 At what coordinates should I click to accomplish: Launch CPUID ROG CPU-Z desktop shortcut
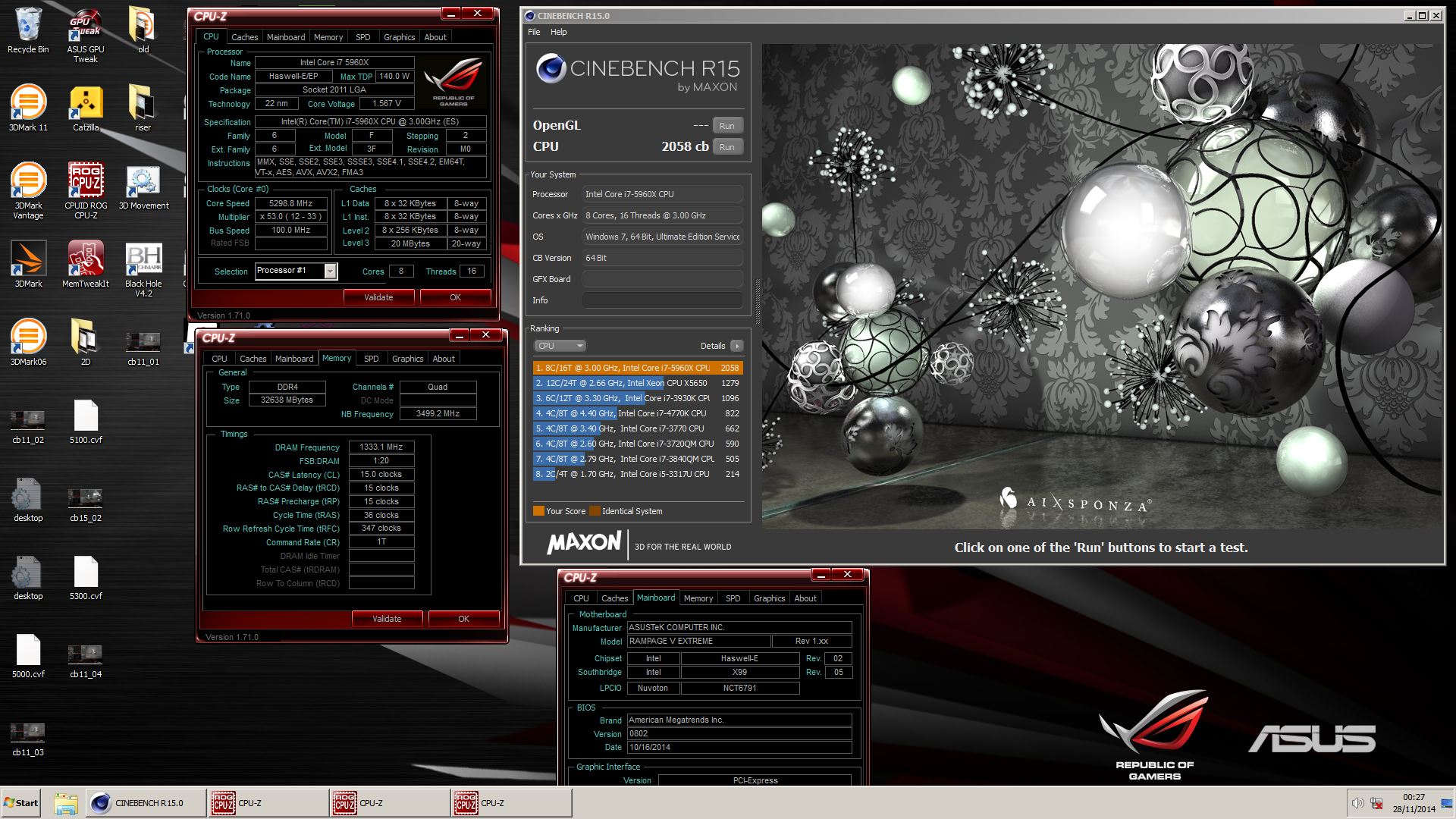[x=86, y=191]
